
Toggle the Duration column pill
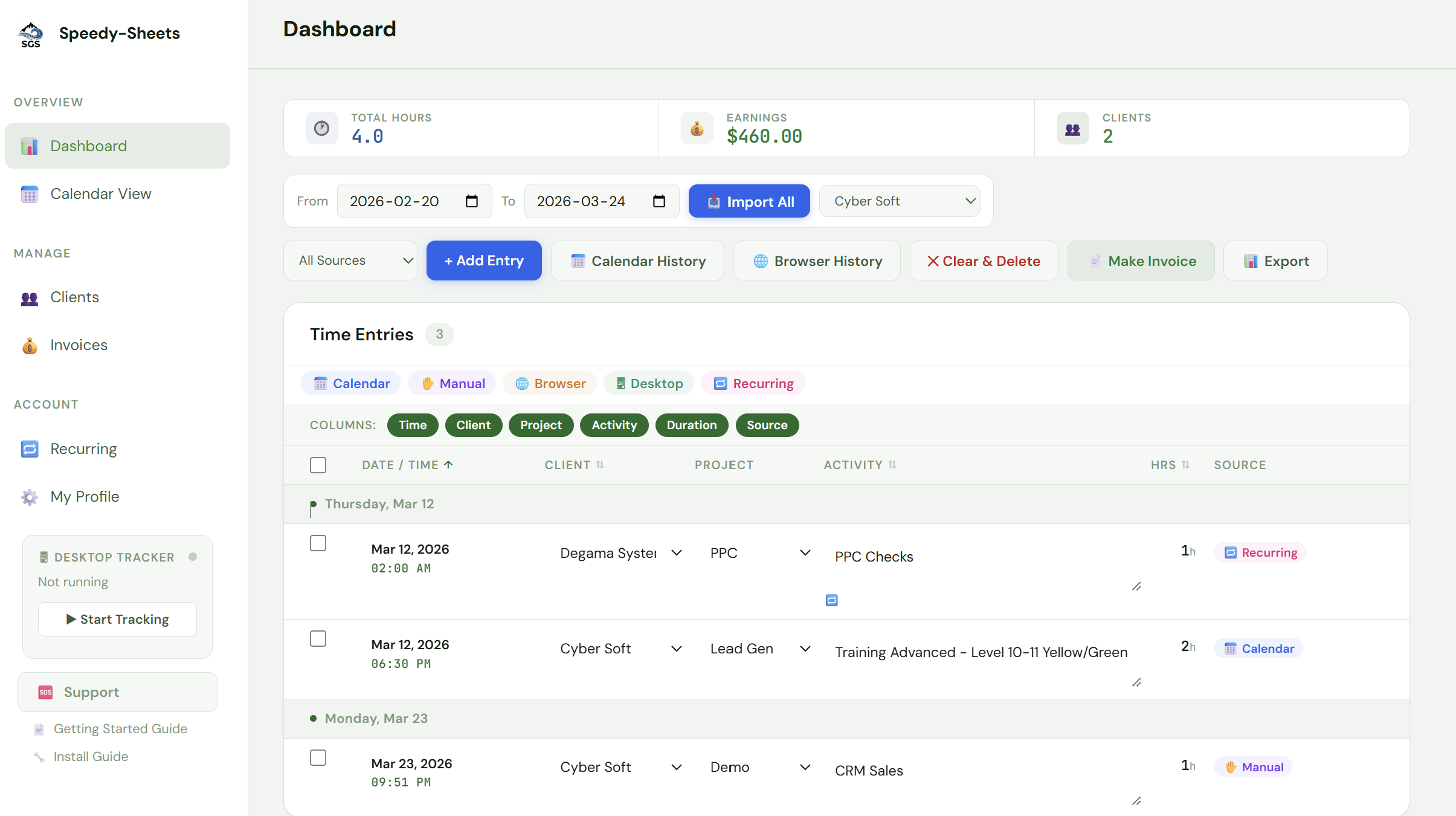(692, 425)
